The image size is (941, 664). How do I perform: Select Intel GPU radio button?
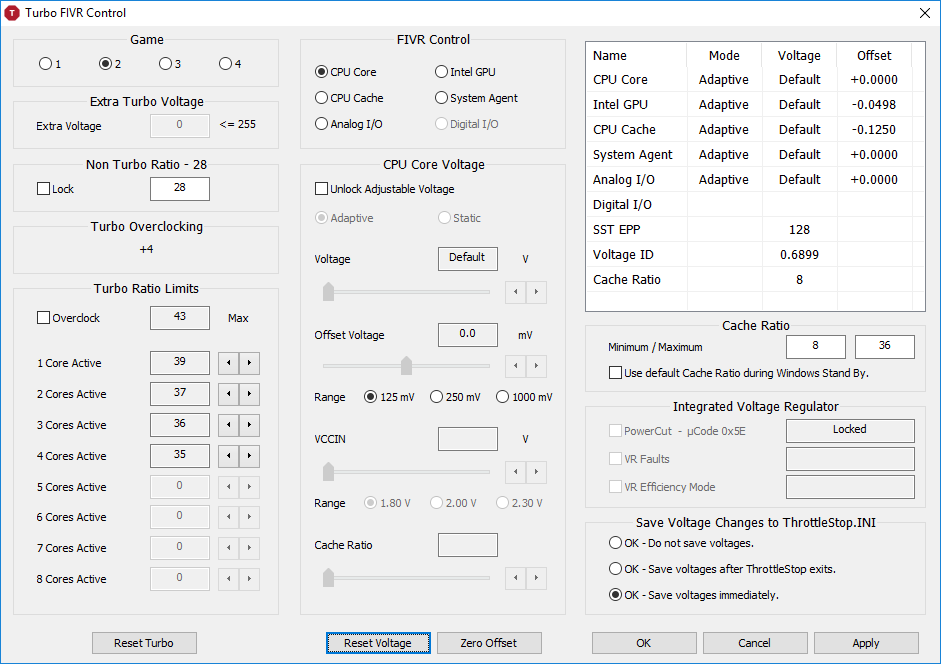click(x=442, y=72)
